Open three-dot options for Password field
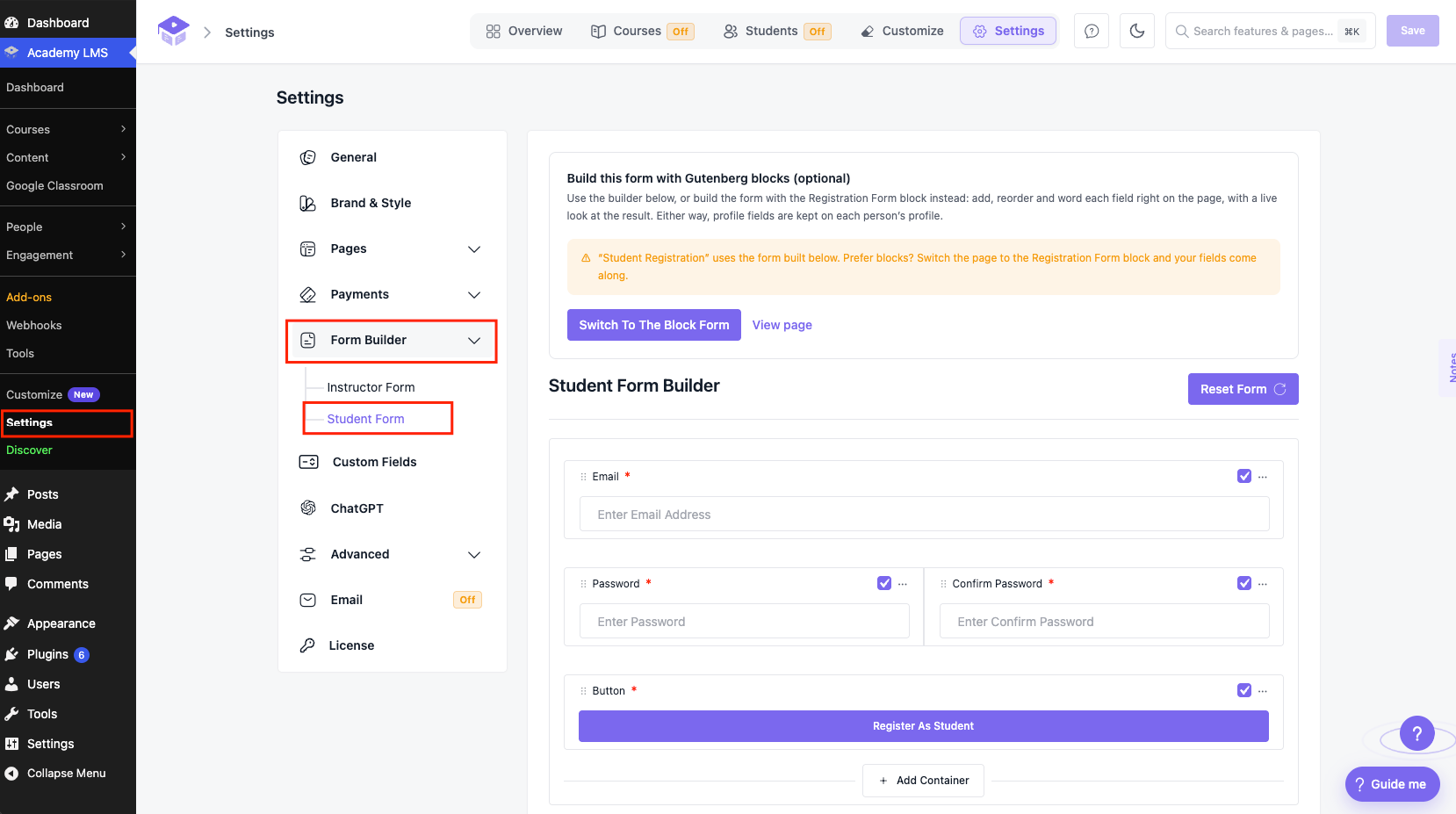1456x814 pixels. [903, 584]
